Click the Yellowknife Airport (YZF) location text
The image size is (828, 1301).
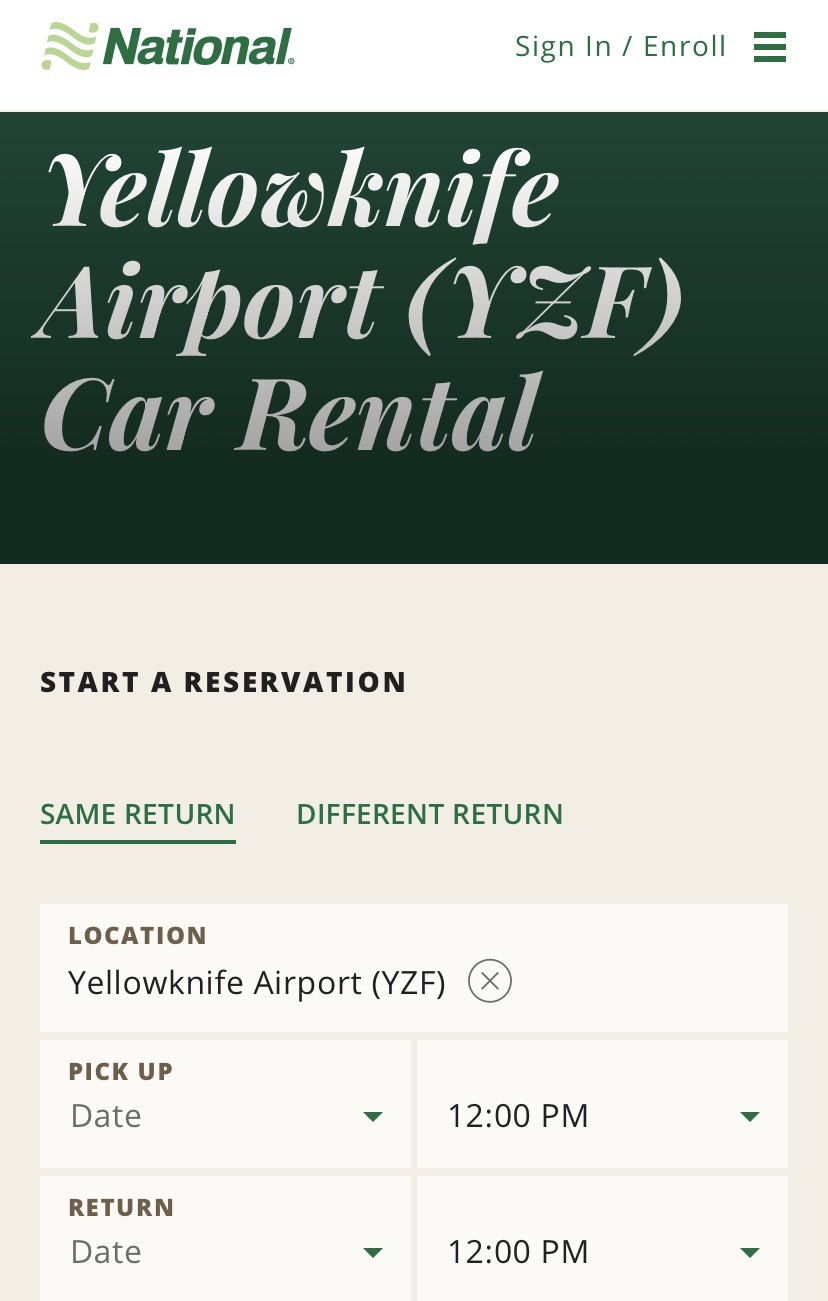(x=256, y=983)
